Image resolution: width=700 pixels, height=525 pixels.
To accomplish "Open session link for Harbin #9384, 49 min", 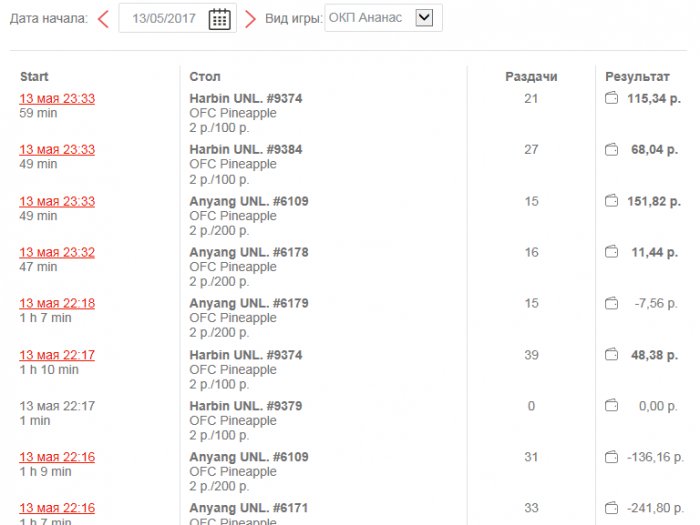I will (x=57, y=150).
